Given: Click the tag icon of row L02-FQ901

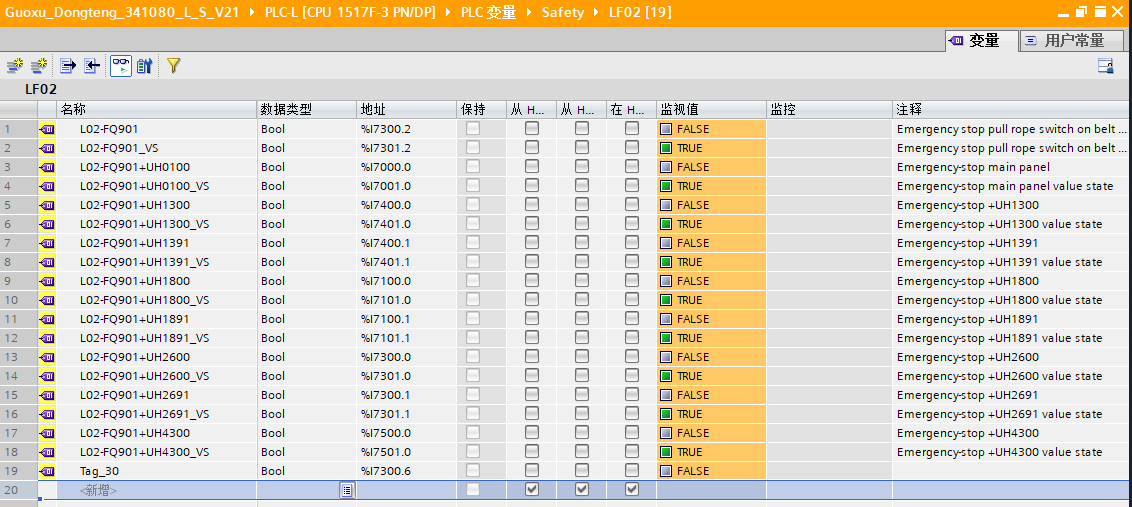Looking at the screenshot, I should tap(47, 129).
